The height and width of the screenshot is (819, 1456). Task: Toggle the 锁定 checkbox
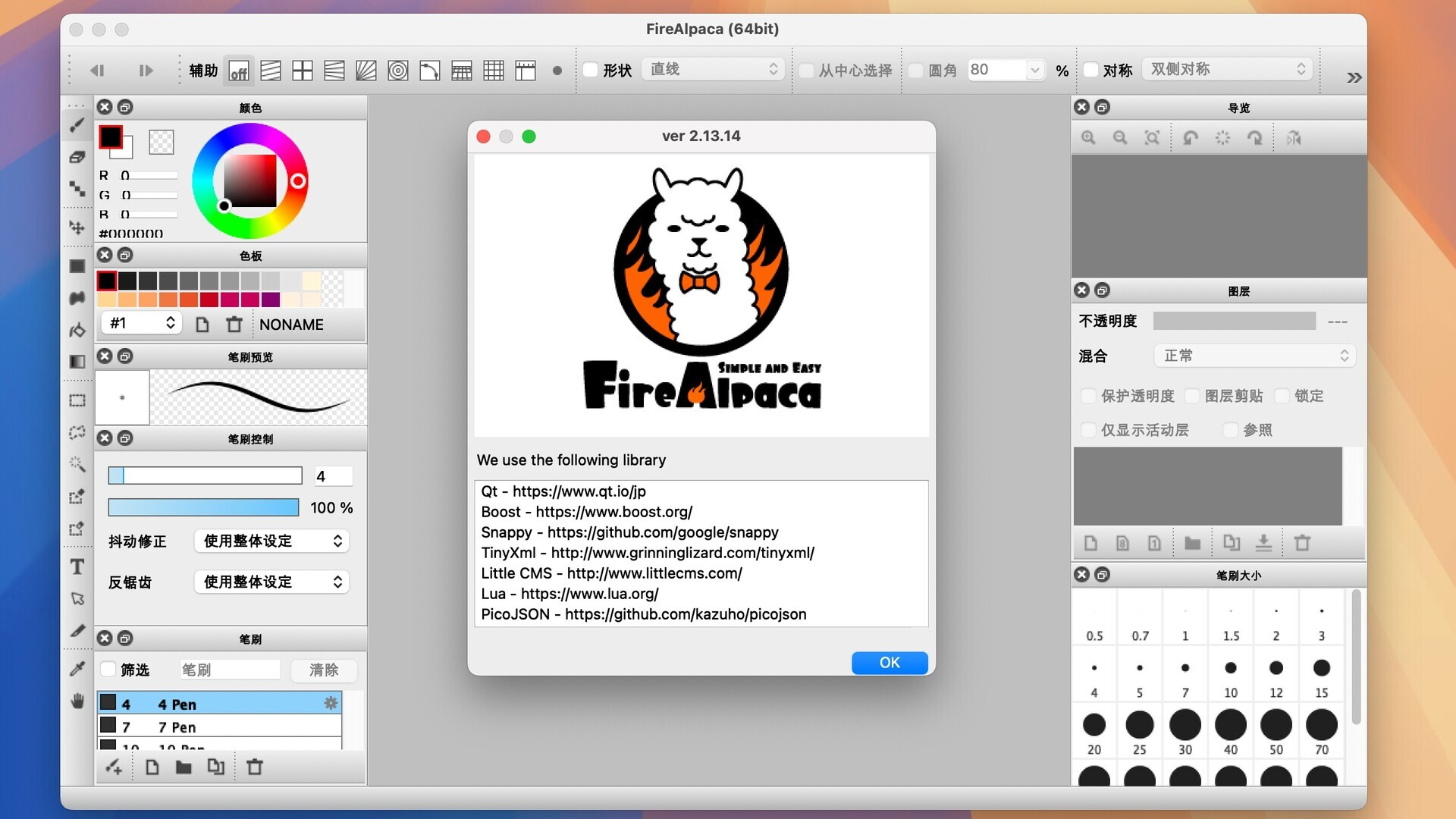pos(1282,396)
